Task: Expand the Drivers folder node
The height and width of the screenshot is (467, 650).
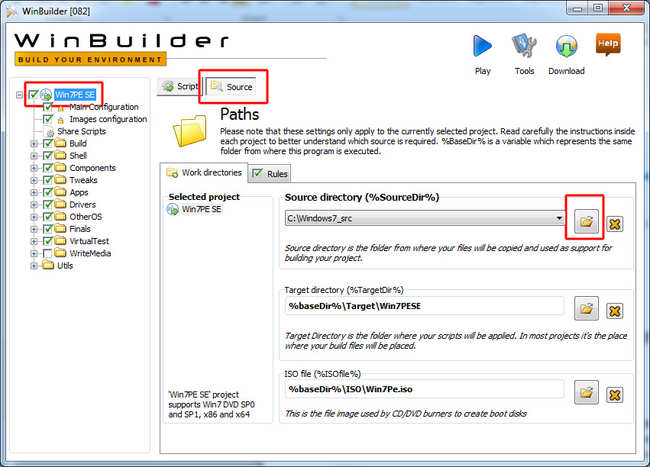Action: pos(34,205)
